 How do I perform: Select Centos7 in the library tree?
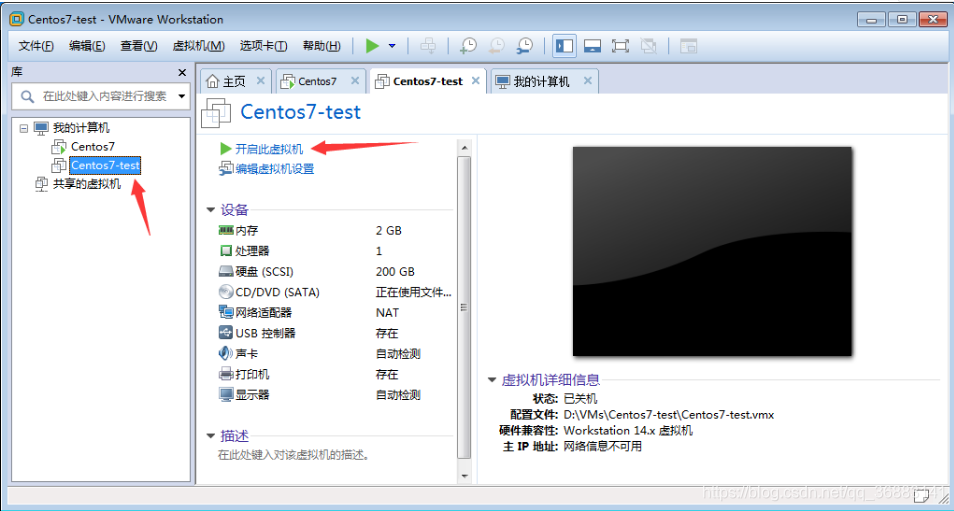coord(92,147)
